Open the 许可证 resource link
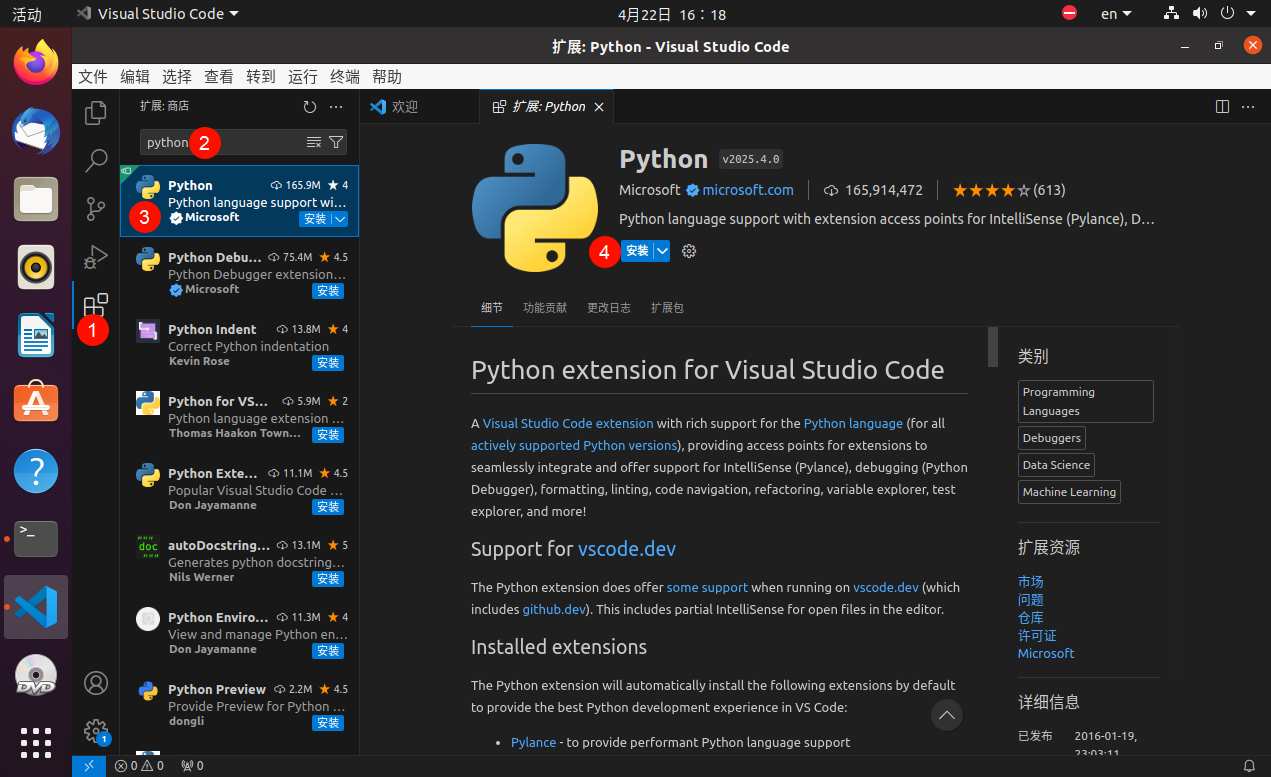The width and height of the screenshot is (1271, 777). pyautogui.click(x=1037, y=635)
